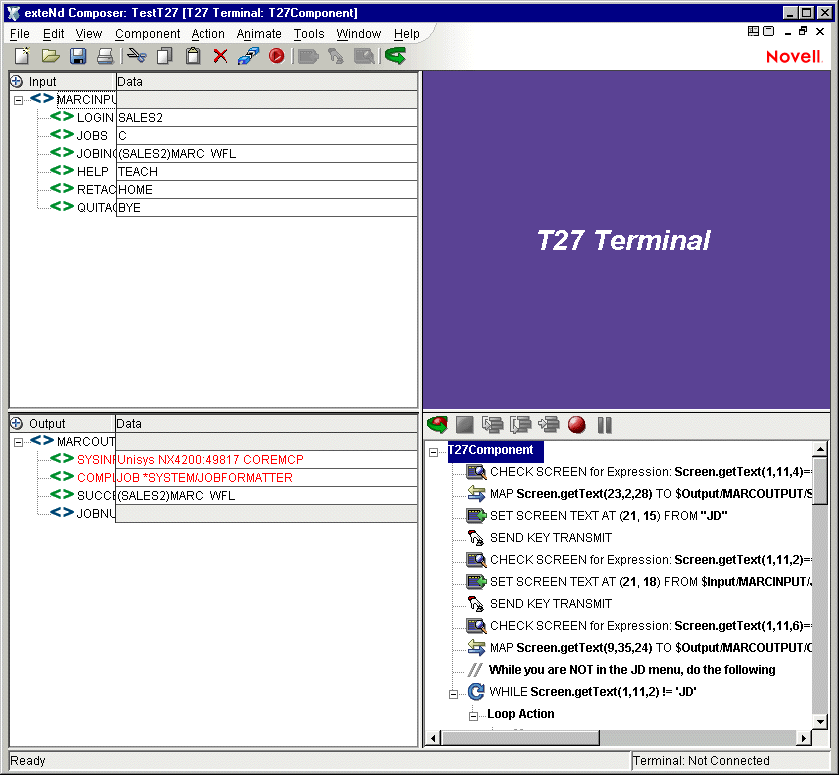Click the Paste clipboard icon
The width and height of the screenshot is (839, 775).
click(x=193, y=56)
